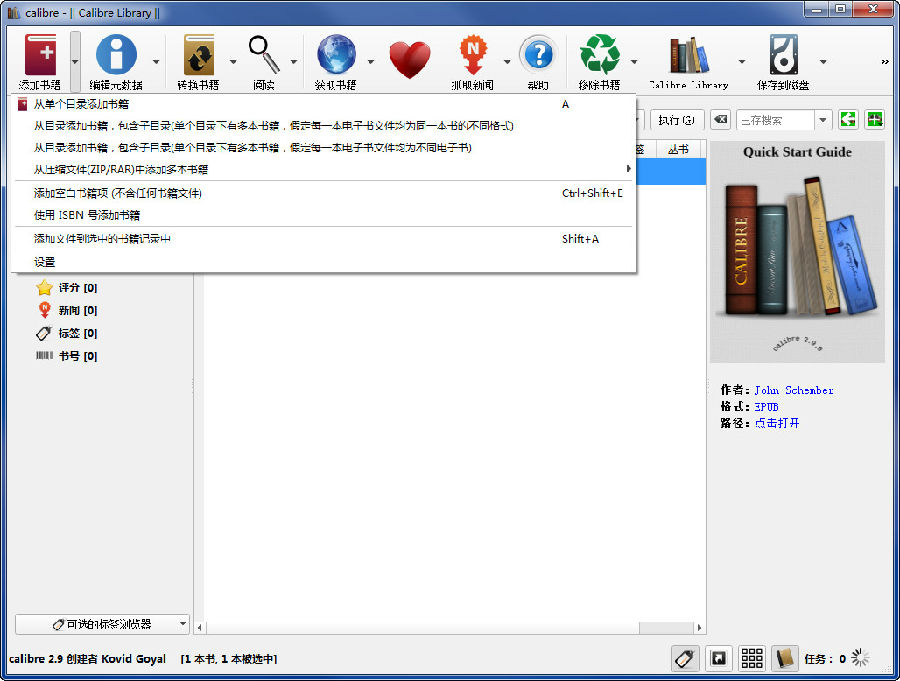This screenshot has width=900, height=681.
Task: Open dropdown arrow next to Fetch News
Action: pyautogui.click(x=507, y=61)
